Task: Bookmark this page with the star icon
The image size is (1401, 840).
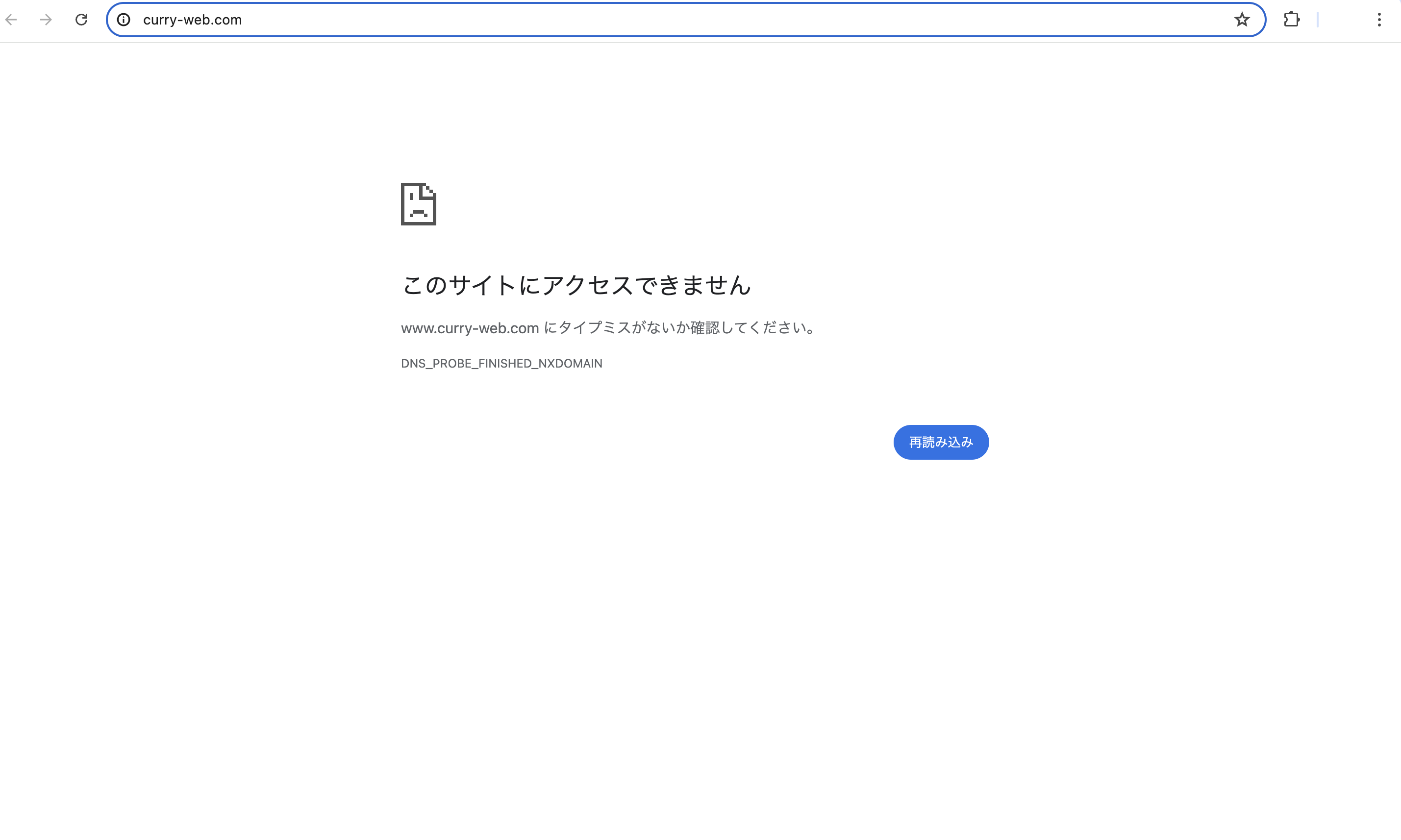Action: click(1241, 20)
